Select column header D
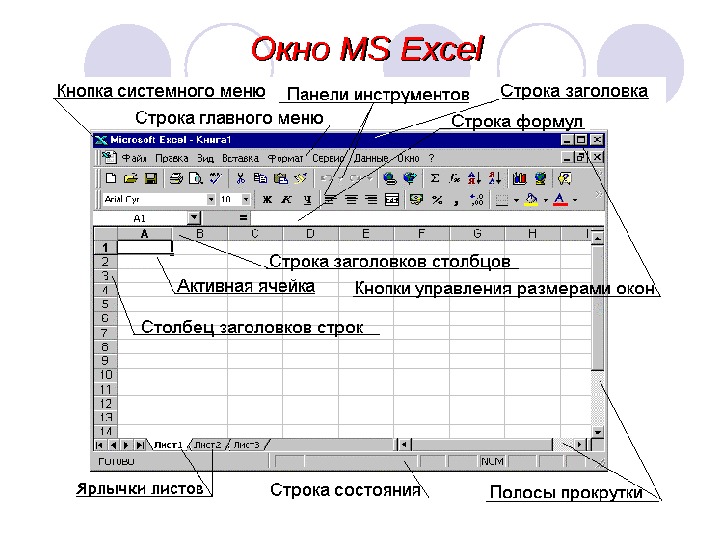 (310, 234)
